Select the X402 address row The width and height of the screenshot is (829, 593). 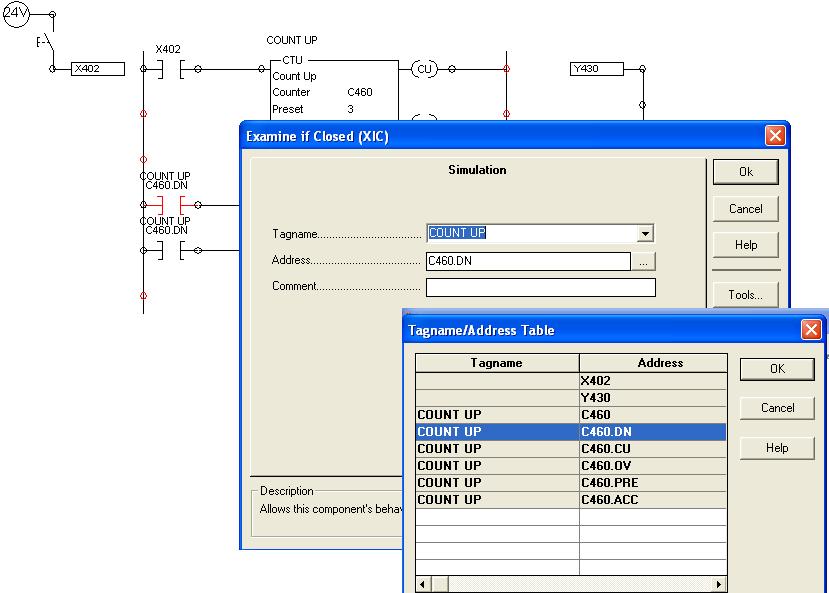pyautogui.click(x=571, y=381)
